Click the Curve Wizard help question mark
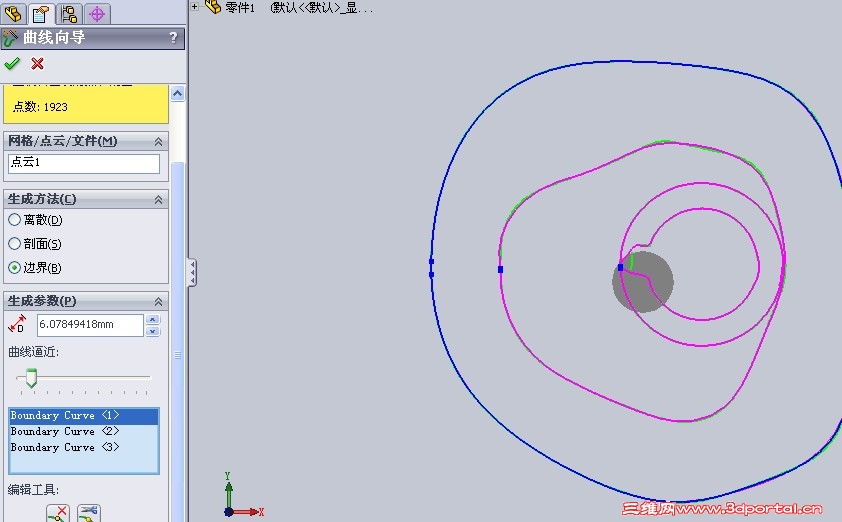The width and height of the screenshot is (842, 522). point(173,38)
